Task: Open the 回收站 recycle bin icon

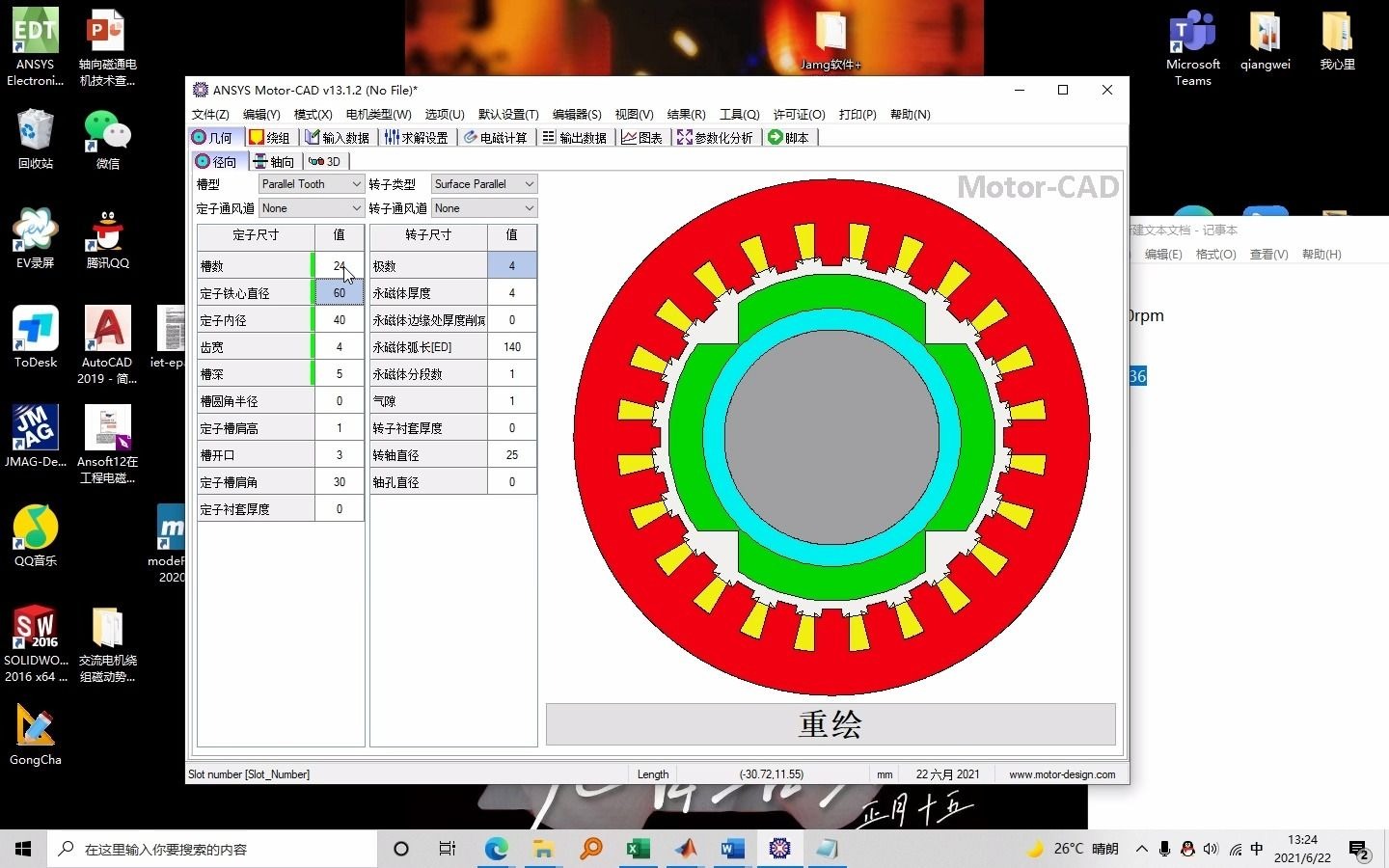Action: pos(35,139)
